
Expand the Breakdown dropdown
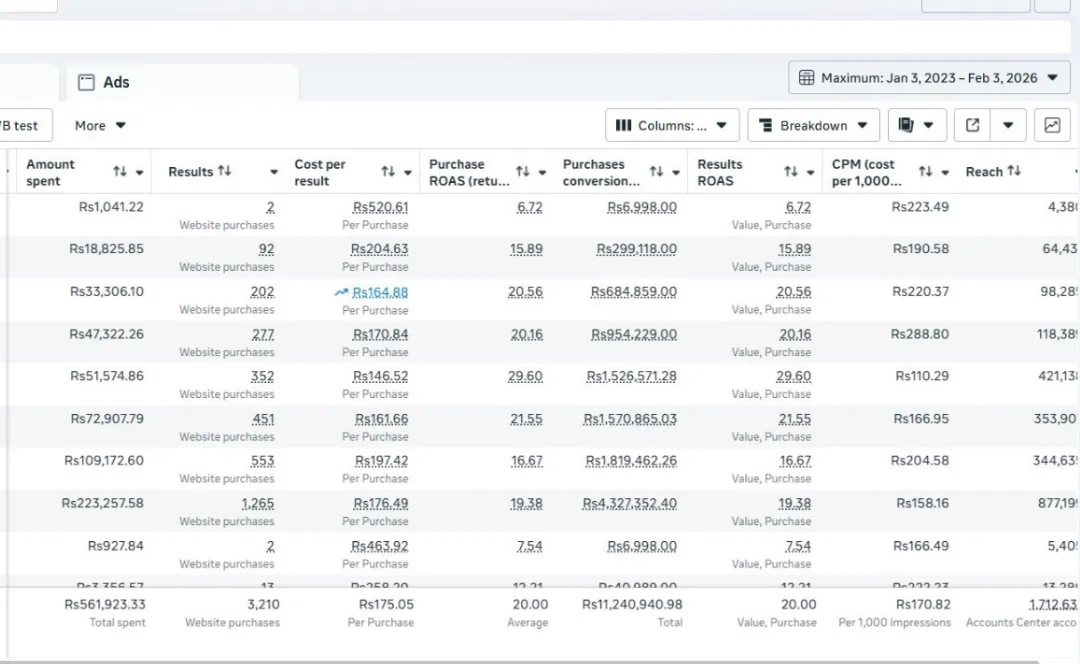pos(813,126)
